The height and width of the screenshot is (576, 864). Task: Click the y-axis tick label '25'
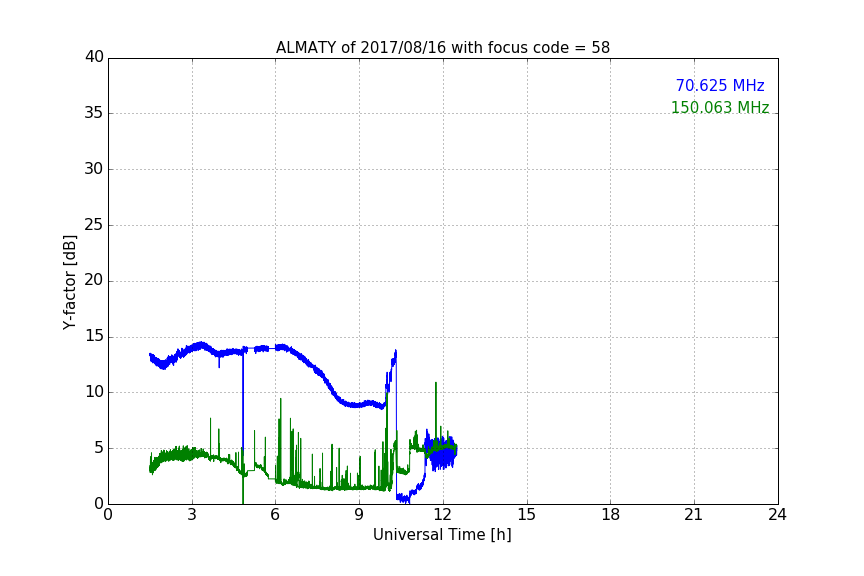coord(94,225)
